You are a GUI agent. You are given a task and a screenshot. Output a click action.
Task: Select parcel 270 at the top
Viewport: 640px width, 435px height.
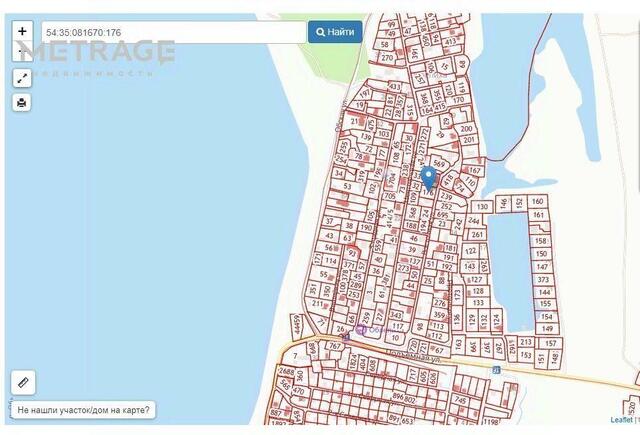[387, 58]
